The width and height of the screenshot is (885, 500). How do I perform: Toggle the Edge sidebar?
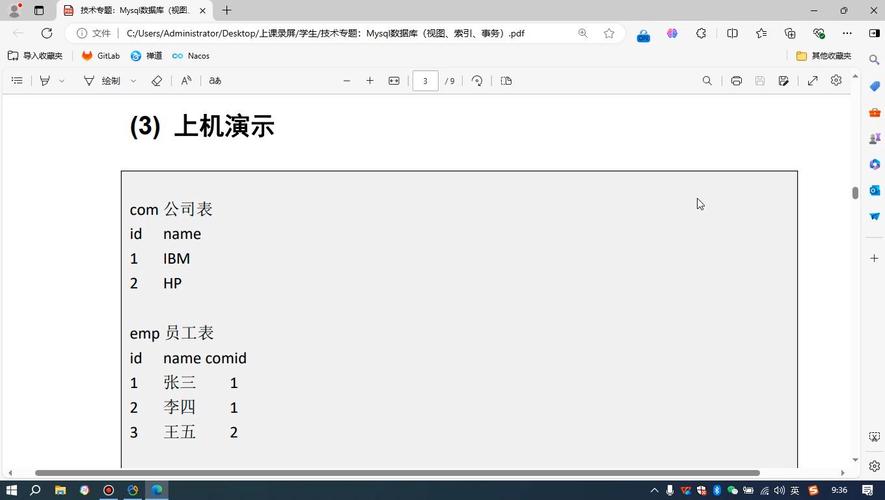pos(874,33)
